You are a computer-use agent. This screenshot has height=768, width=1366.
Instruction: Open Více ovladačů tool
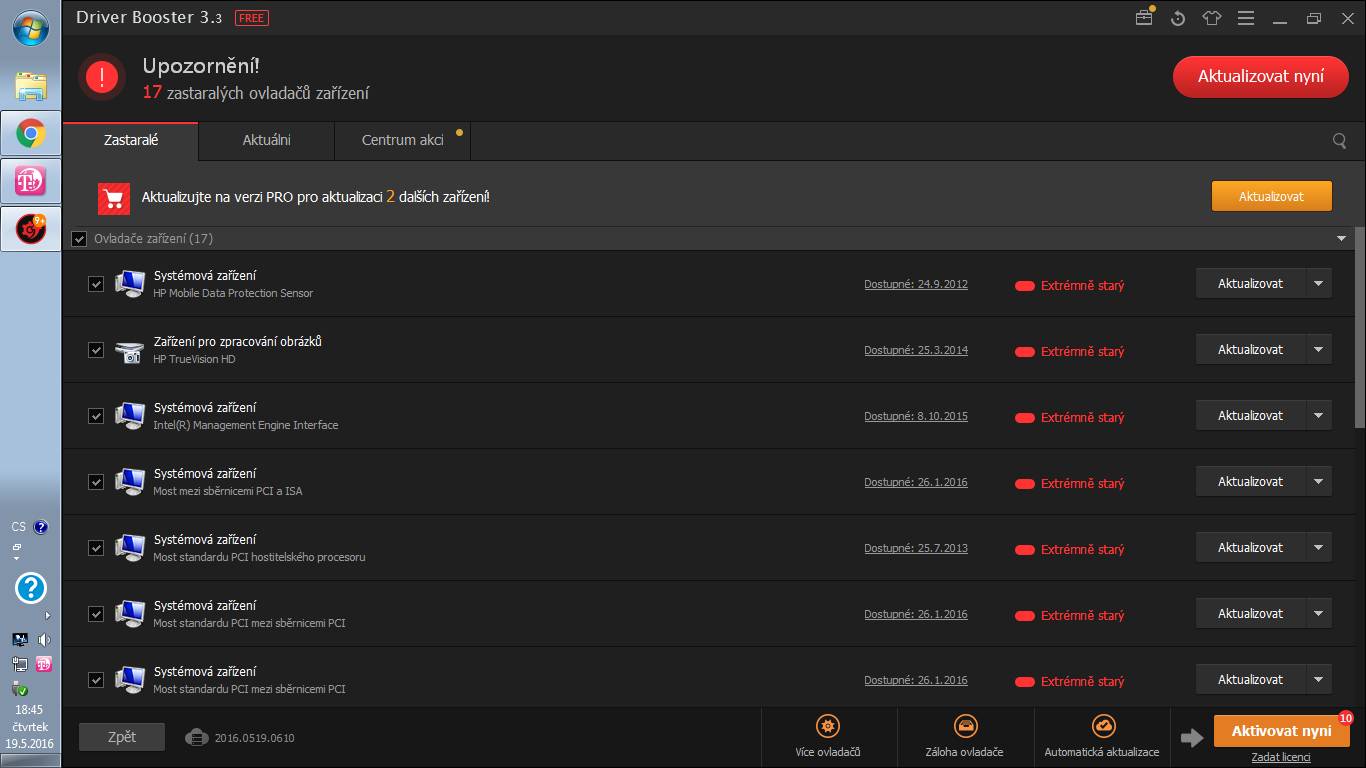point(828,738)
